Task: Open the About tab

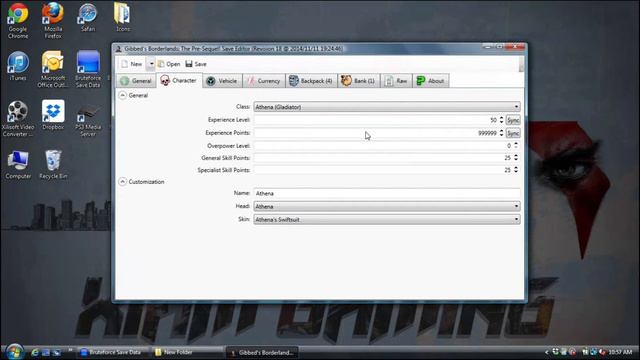Action: click(x=431, y=81)
